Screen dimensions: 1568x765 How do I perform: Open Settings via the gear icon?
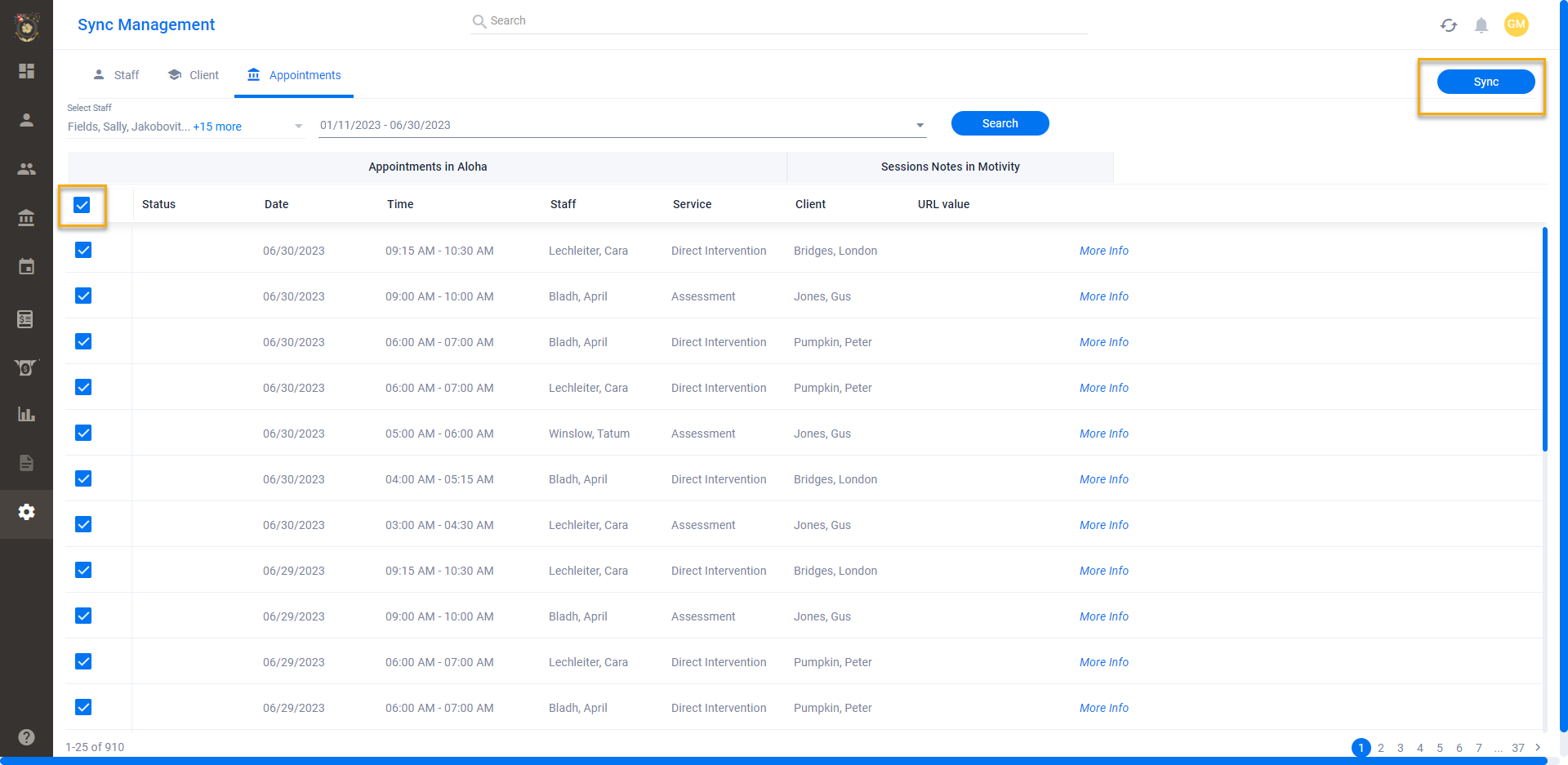pos(26,512)
